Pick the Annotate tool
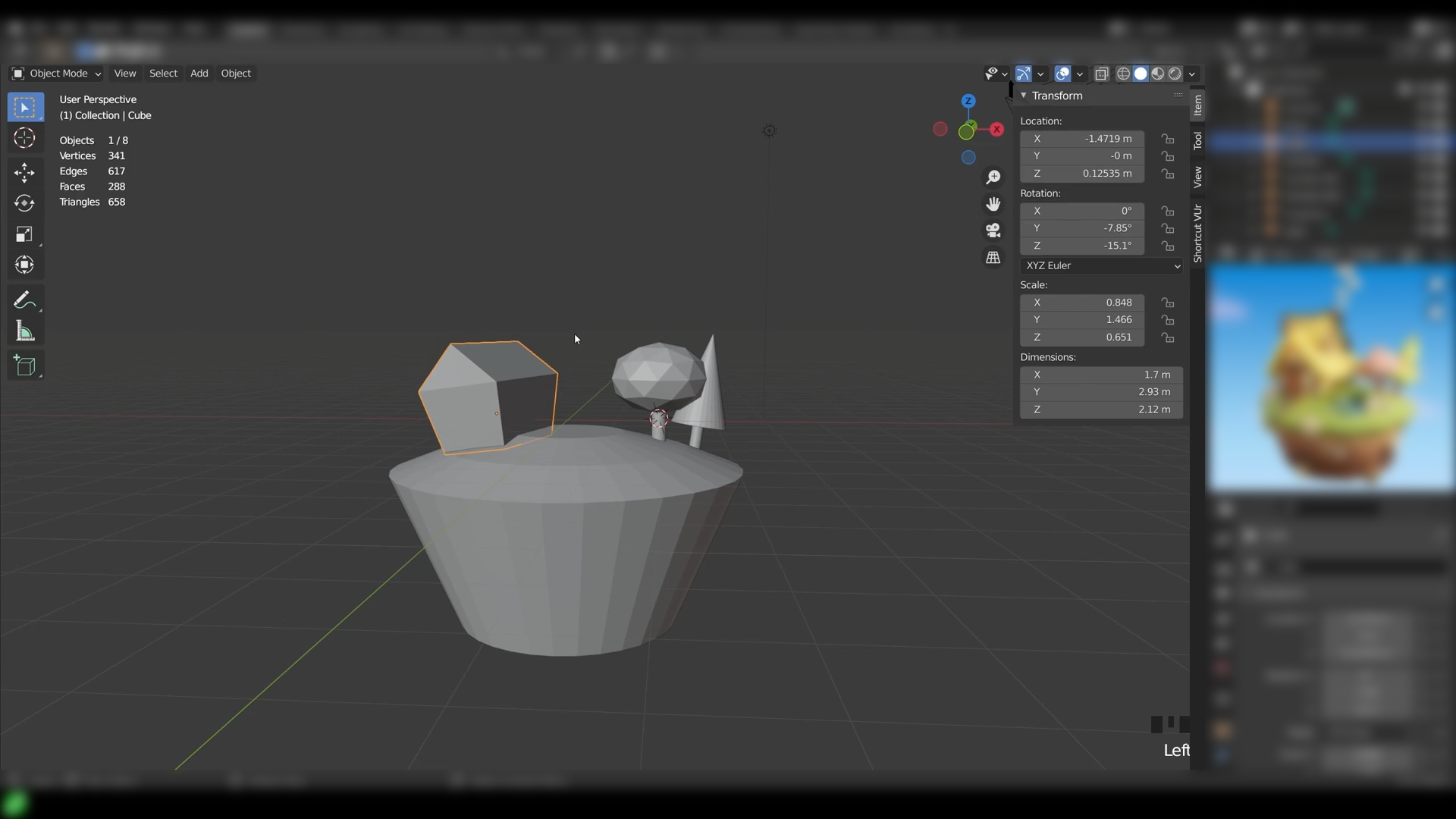Viewport: 1456px width, 819px height. (25, 300)
